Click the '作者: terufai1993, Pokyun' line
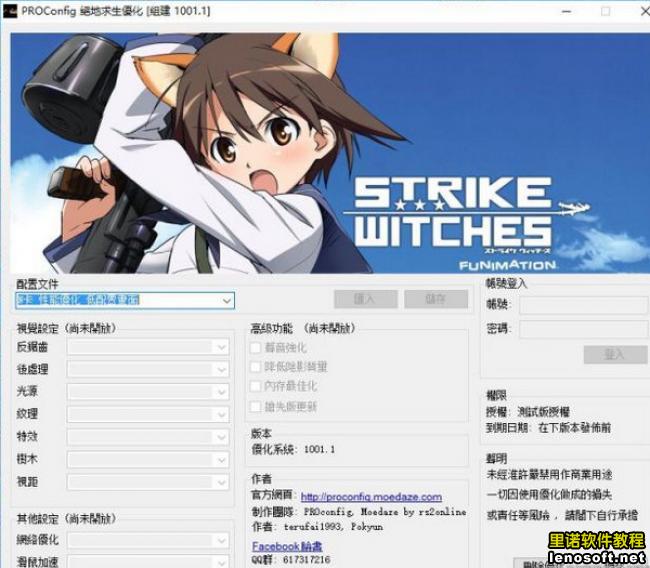The width and height of the screenshot is (650, 568). point(317,527)
